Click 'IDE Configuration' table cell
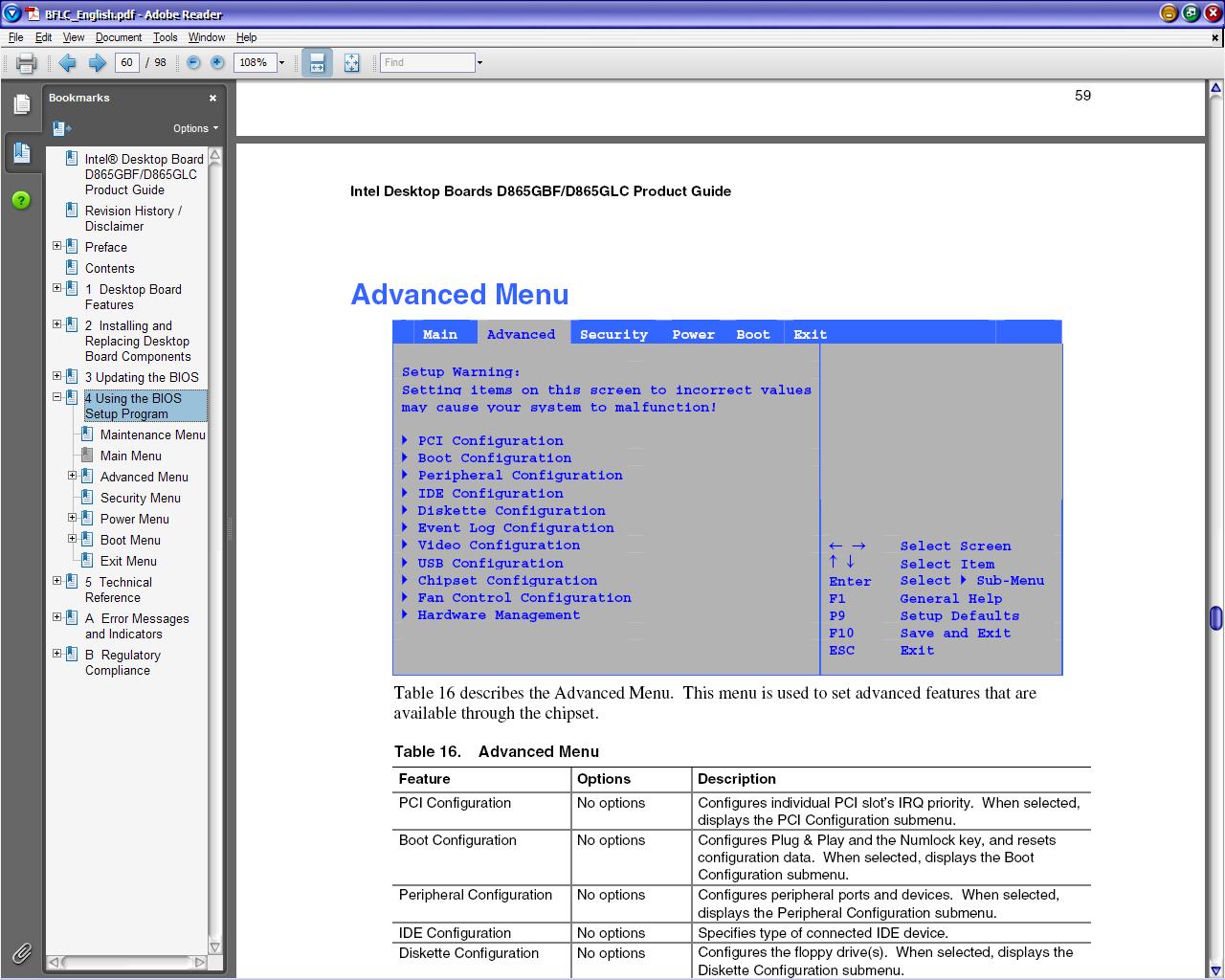1225x980 pixels. click(x=455, y=933)
